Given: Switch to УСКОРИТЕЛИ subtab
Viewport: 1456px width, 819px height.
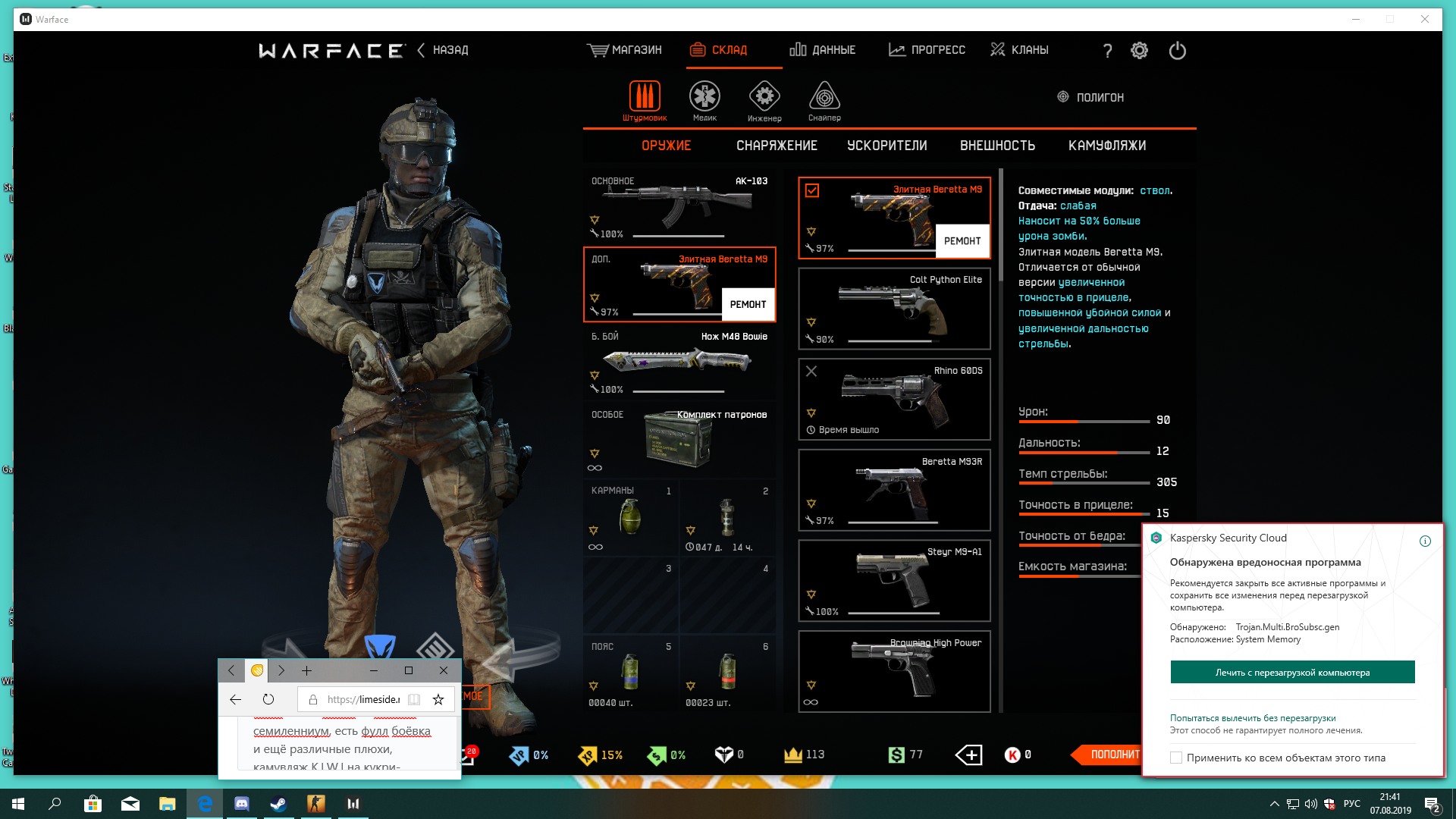Looking at the screenshot, I should pos(887,146).
